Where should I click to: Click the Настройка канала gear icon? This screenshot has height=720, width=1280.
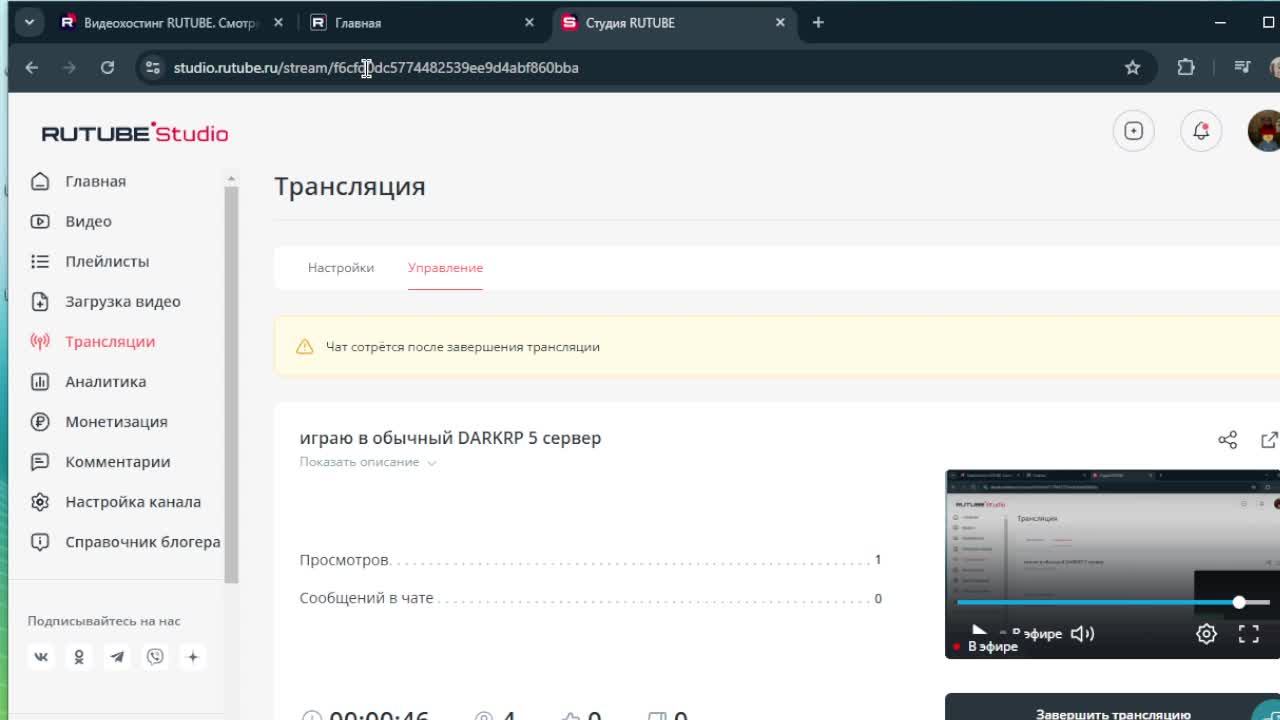tap(40, 501)
